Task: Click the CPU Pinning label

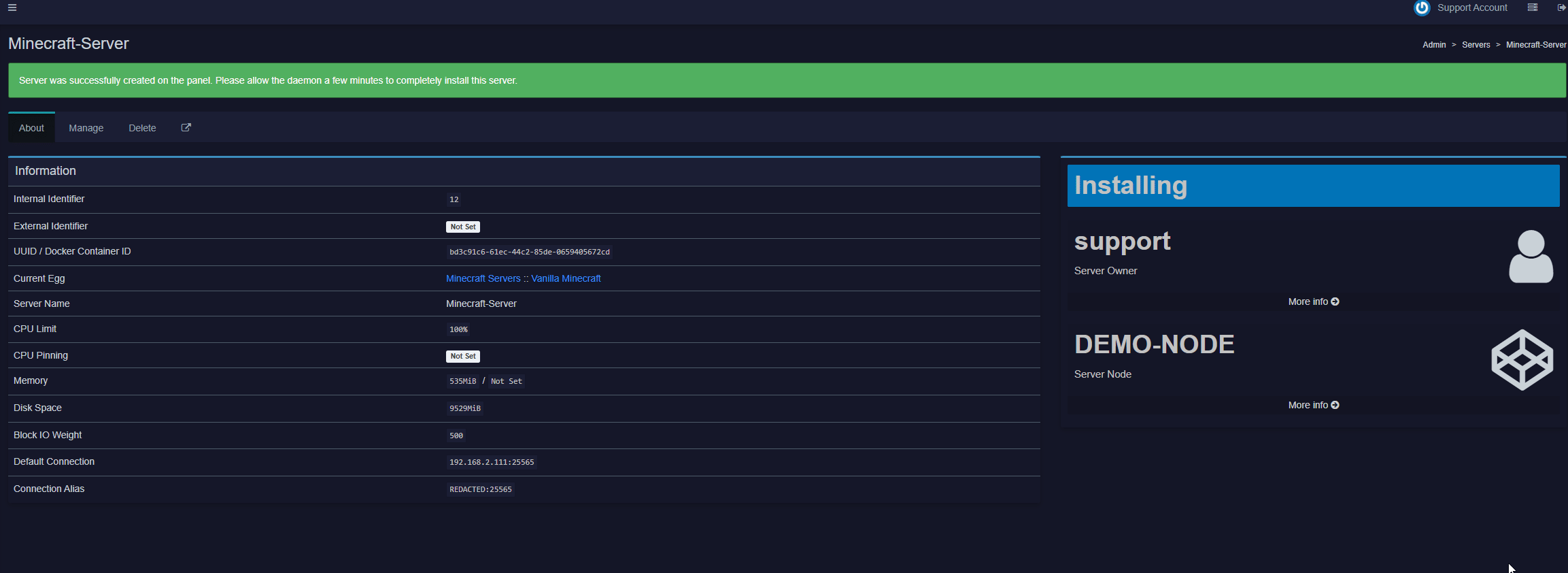Action: [41, 355]
